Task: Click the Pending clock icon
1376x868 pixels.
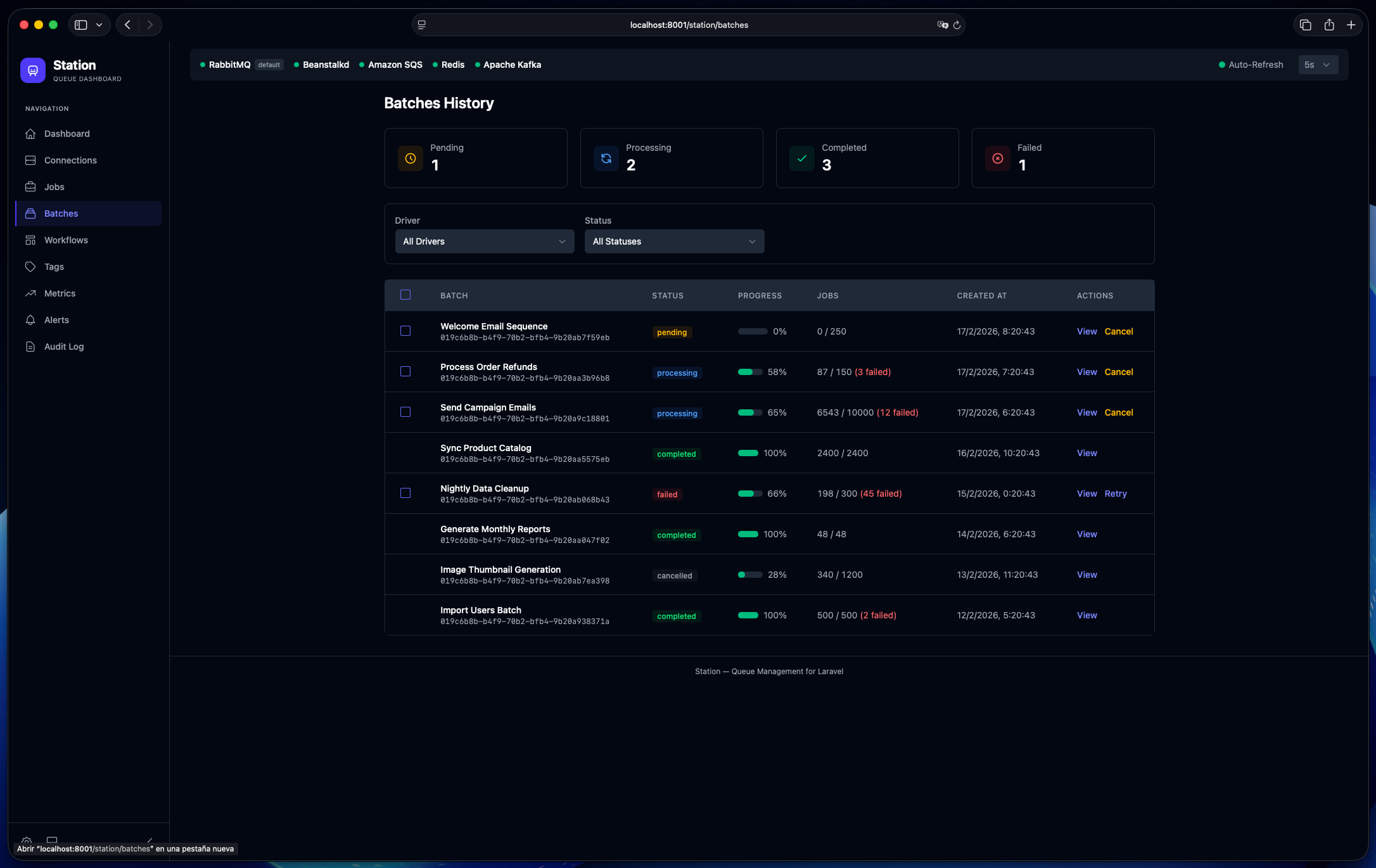Action: coord(410,158)
